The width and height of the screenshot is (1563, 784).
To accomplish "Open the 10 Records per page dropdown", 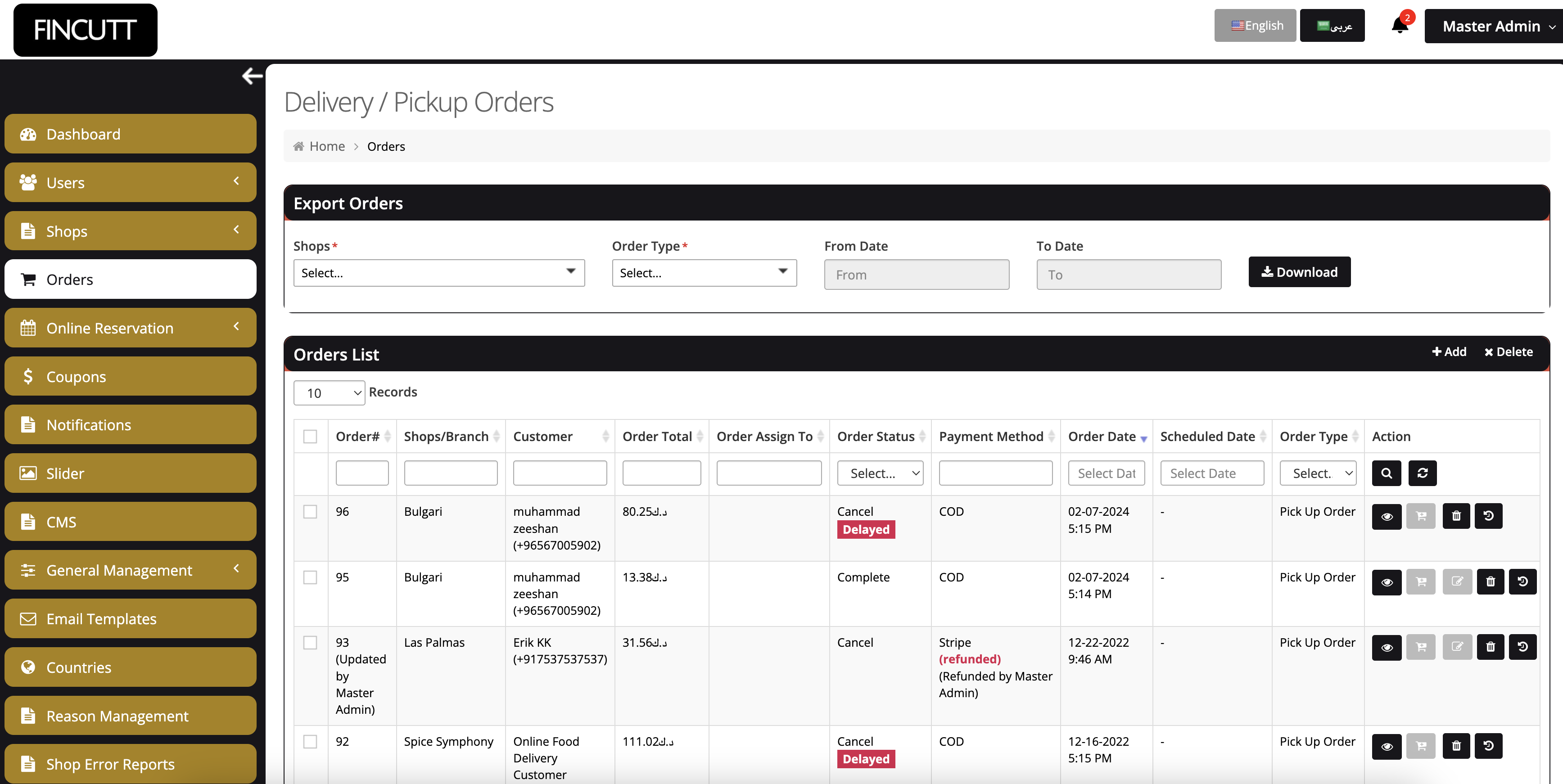I will 330,392.
